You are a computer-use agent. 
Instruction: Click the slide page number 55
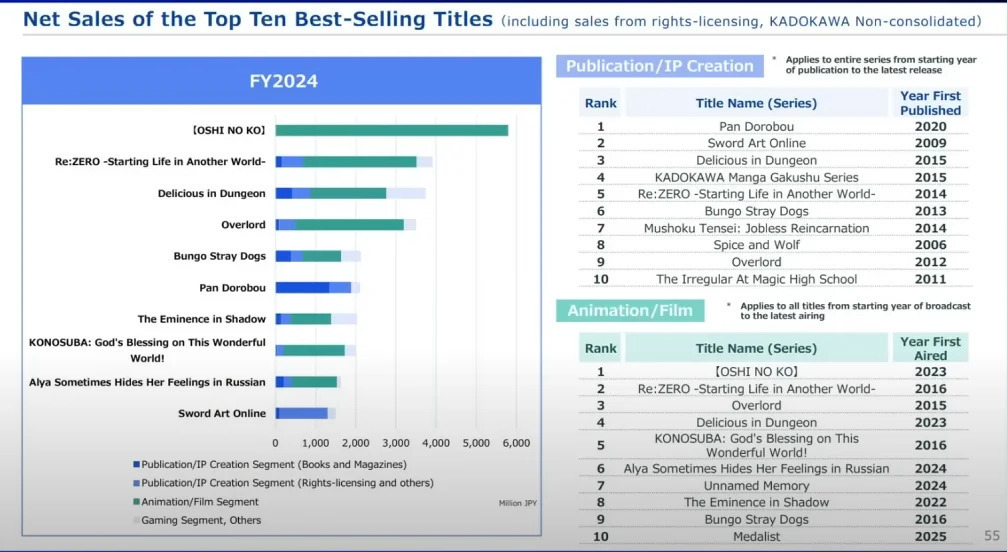992,536
